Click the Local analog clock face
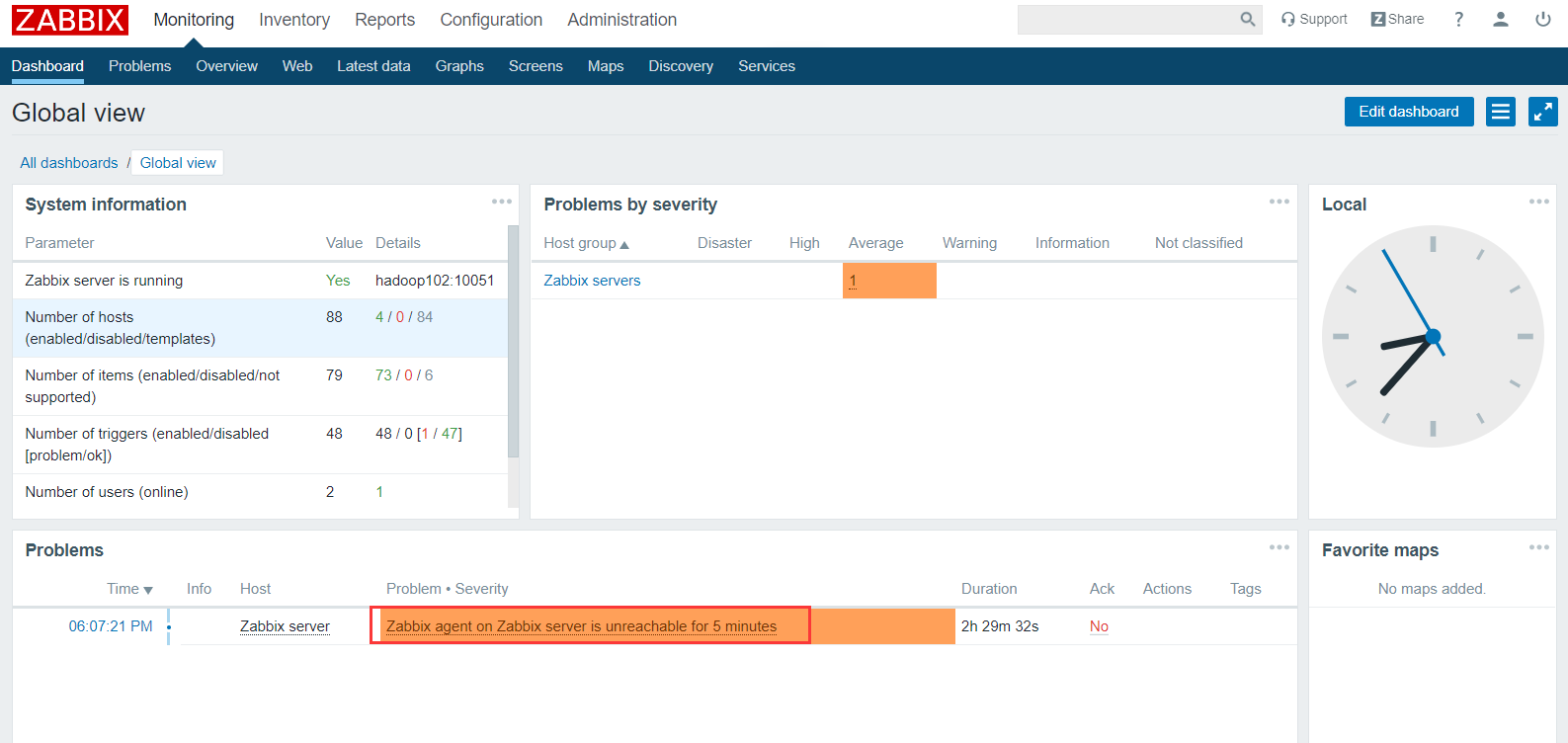The height and width of the screenshot is (743, 1568). (x=1433, y=337)
